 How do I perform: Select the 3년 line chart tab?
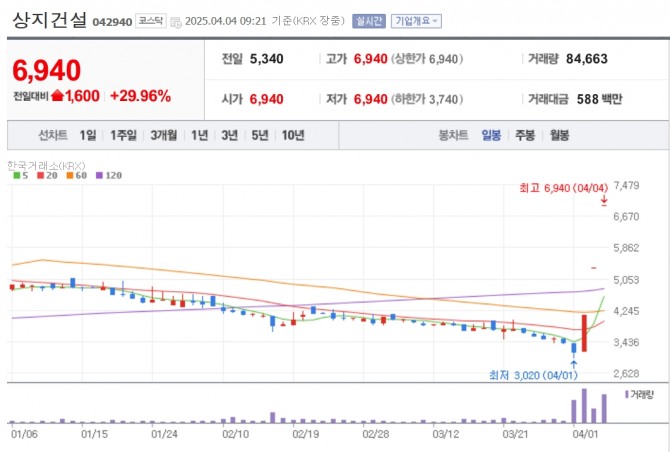tap(229, 135)
